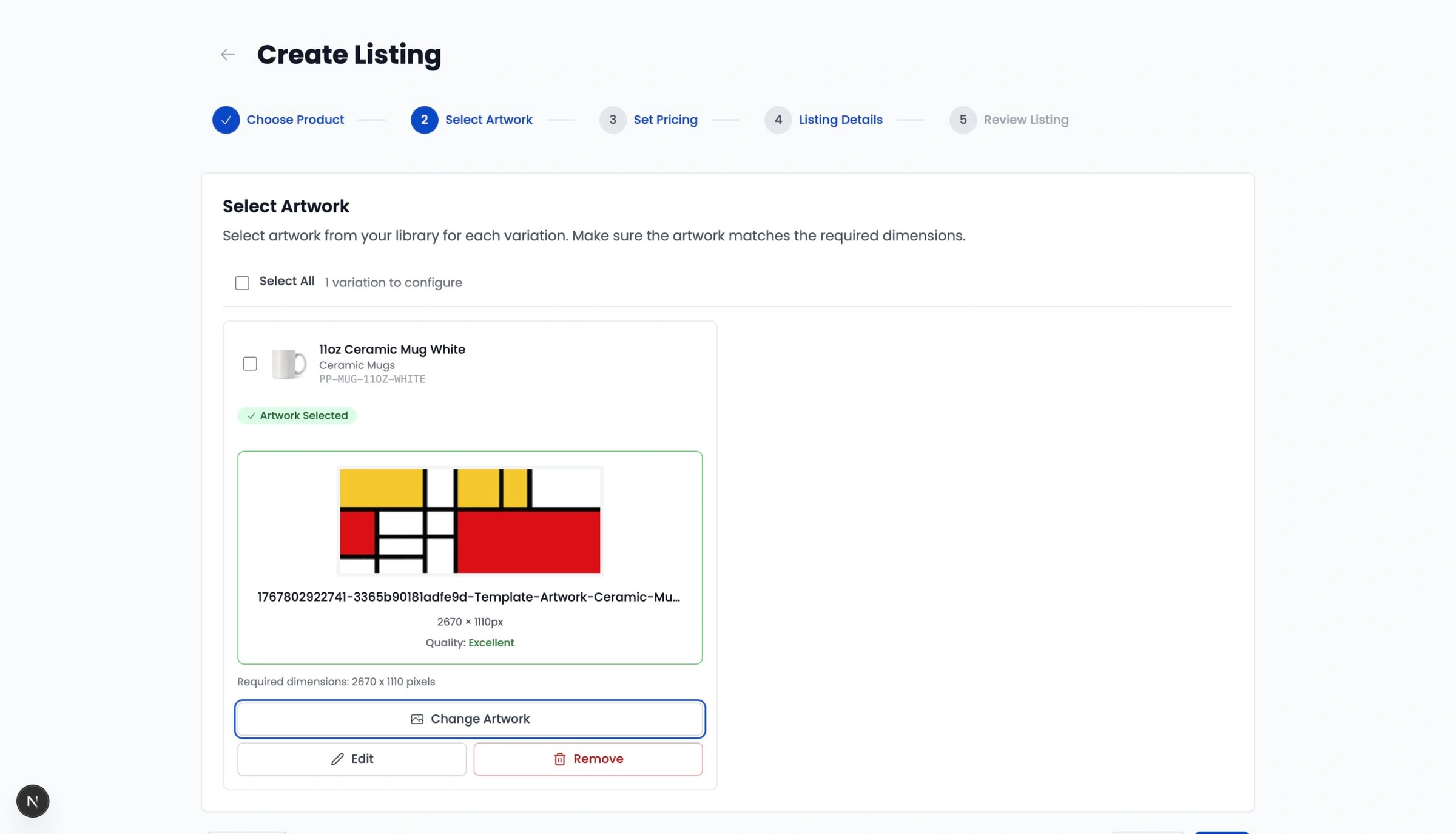
Task: Click the white mug product image
Action: (288, 364)
